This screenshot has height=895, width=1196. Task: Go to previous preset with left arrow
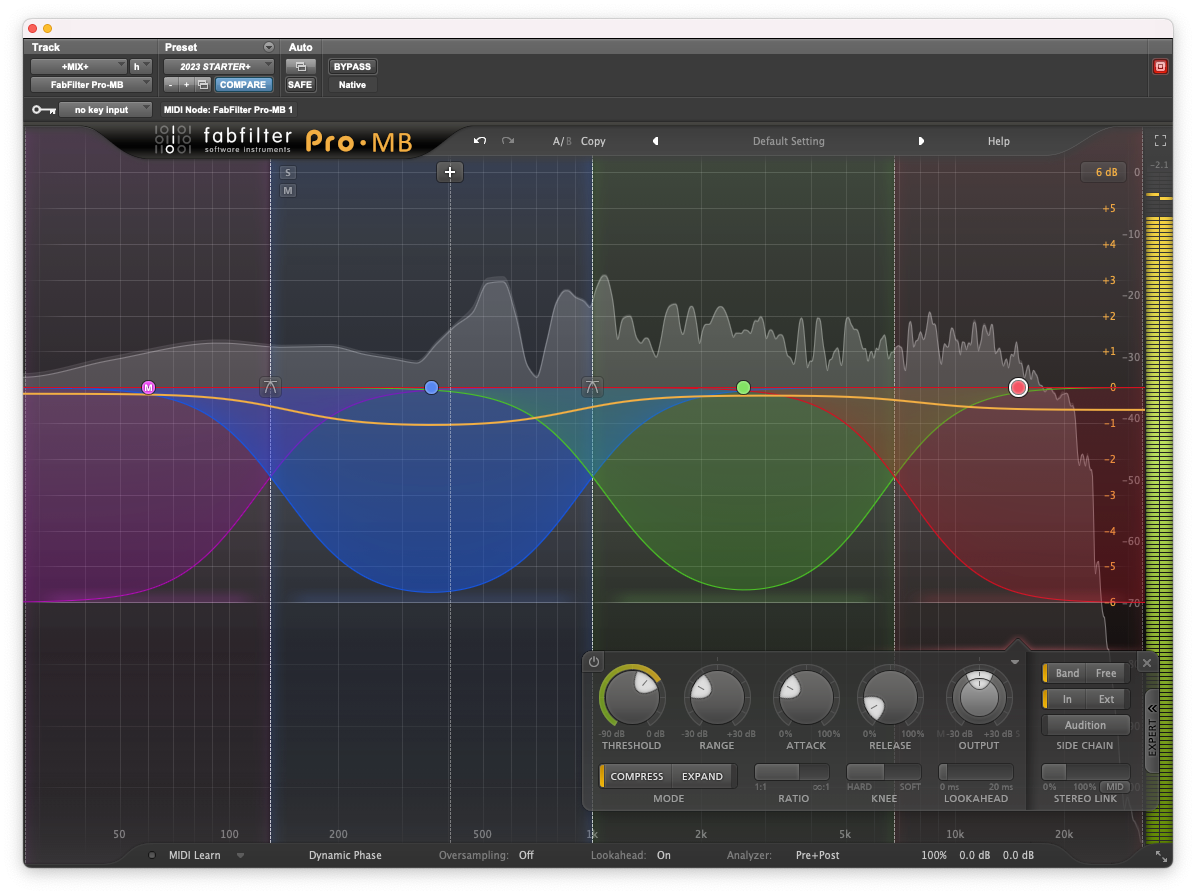pyautogui.click(x=655, y=141)
